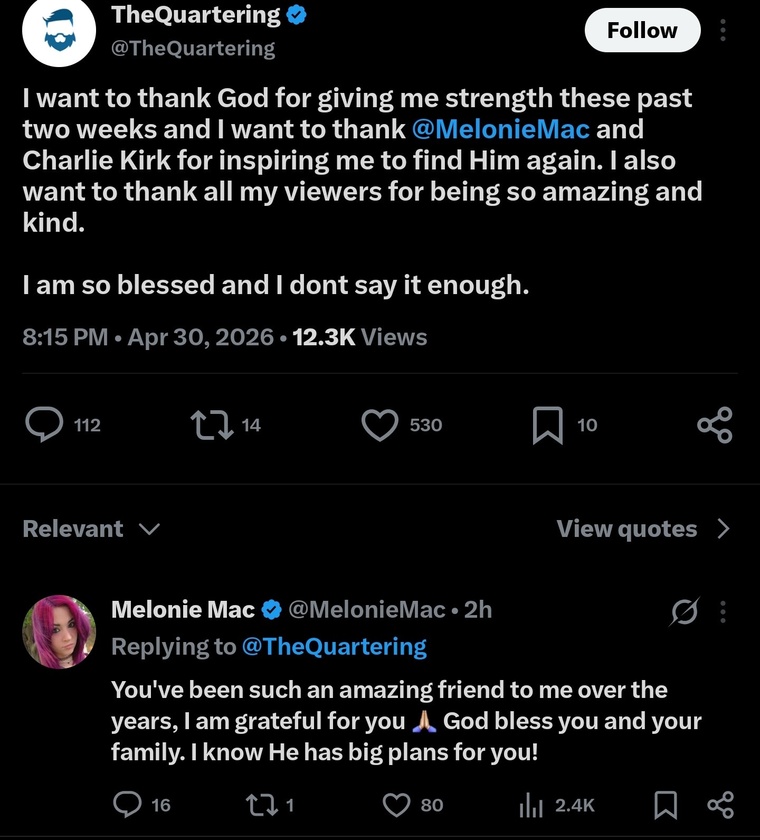The height and width of the screenshot is (840, 760).
Task: Share the main post
Action: pyautogui.click(x=715, y=425)
